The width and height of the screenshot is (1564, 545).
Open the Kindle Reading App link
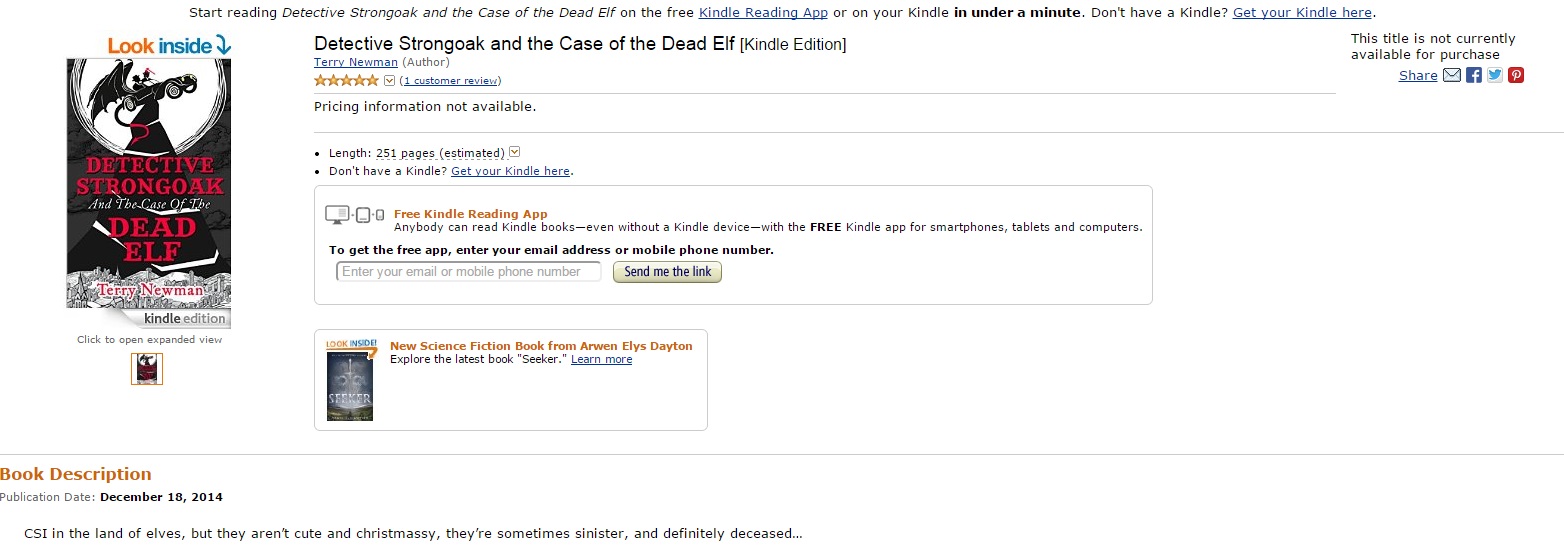[763, 13]
